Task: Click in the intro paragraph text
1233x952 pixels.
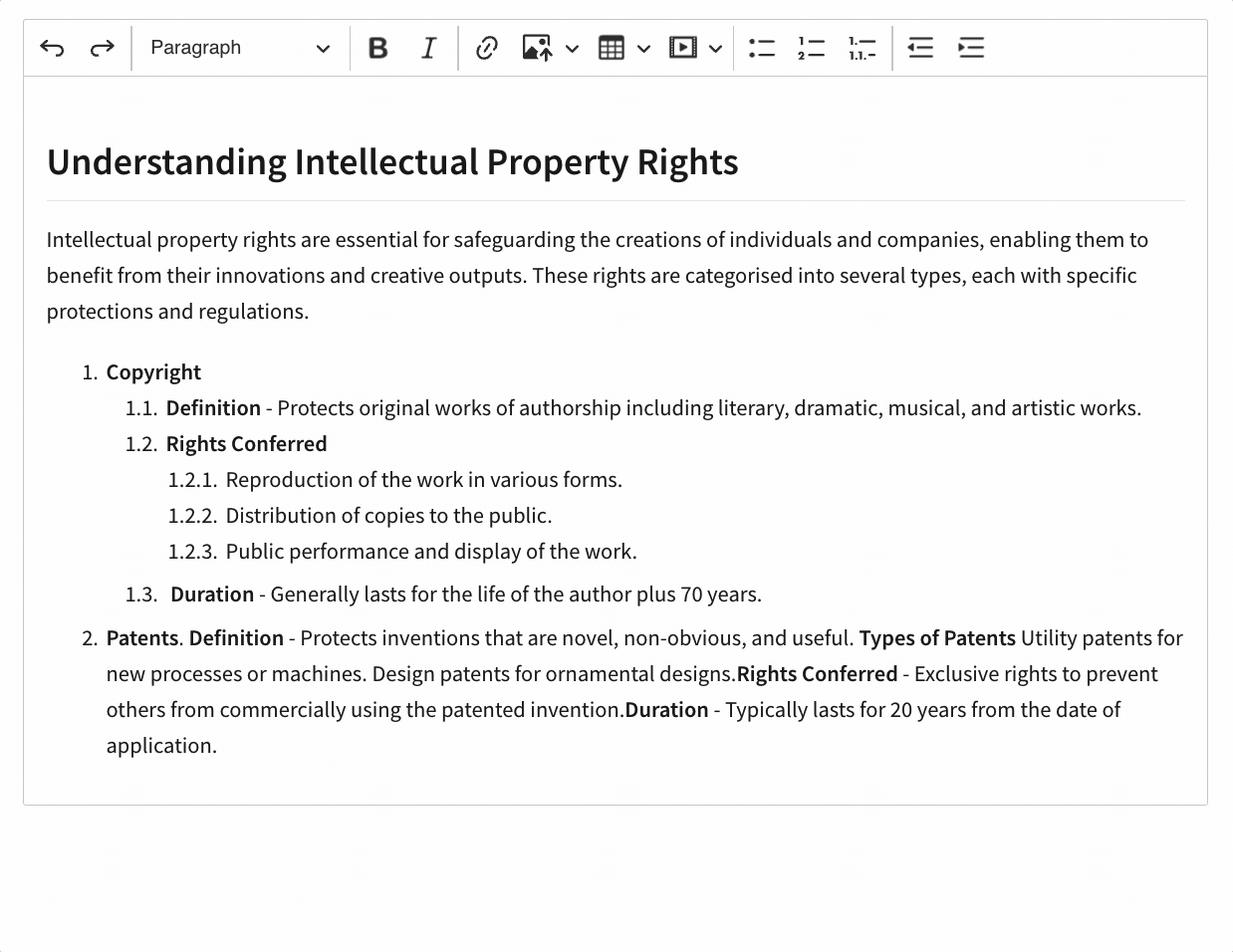Action: tap(596, 276)
